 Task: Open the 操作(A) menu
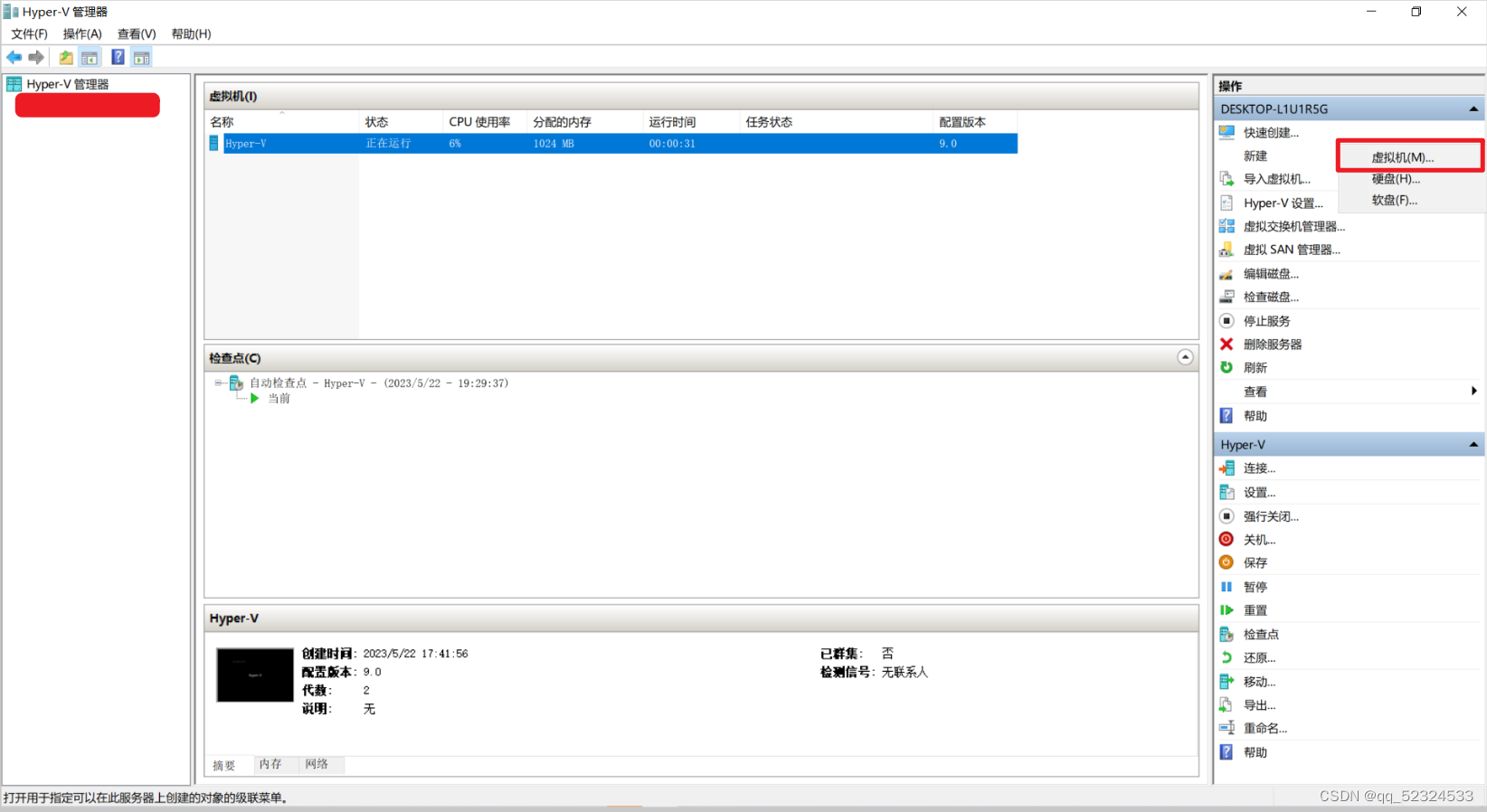[x=82, y=33]
